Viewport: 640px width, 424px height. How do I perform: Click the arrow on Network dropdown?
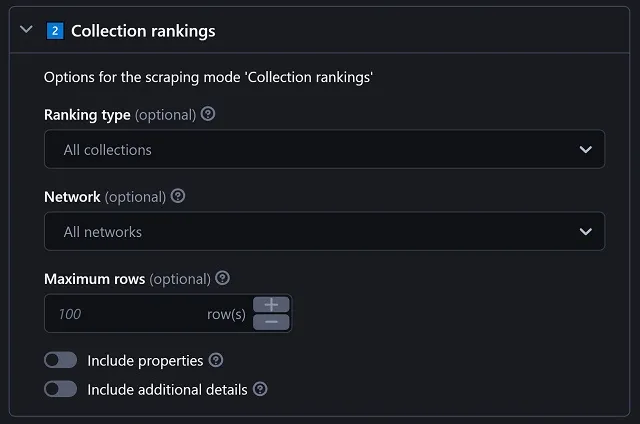pyautogui.click(x=586, y=232)
